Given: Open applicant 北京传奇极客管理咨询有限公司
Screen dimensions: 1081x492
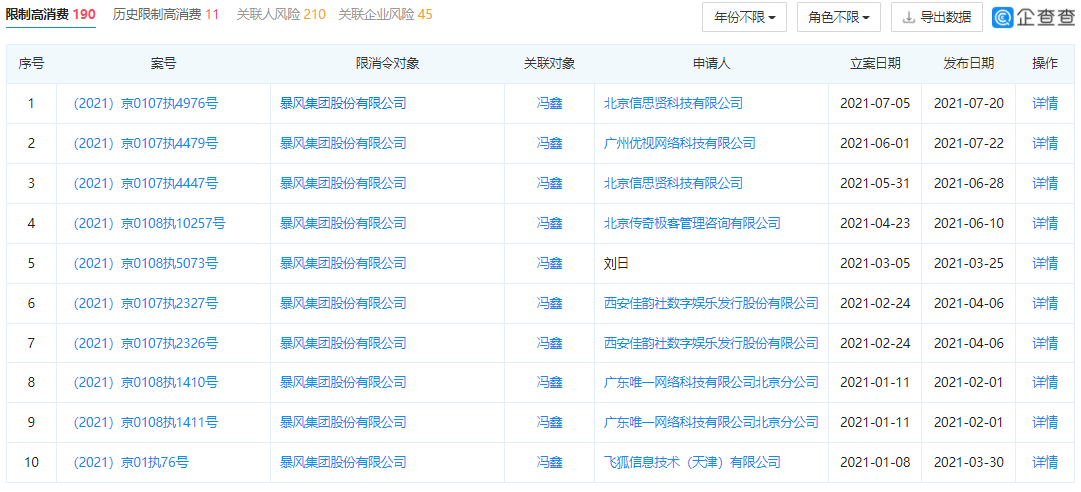Looking at the screenshot, I should [x=691, y=223].
